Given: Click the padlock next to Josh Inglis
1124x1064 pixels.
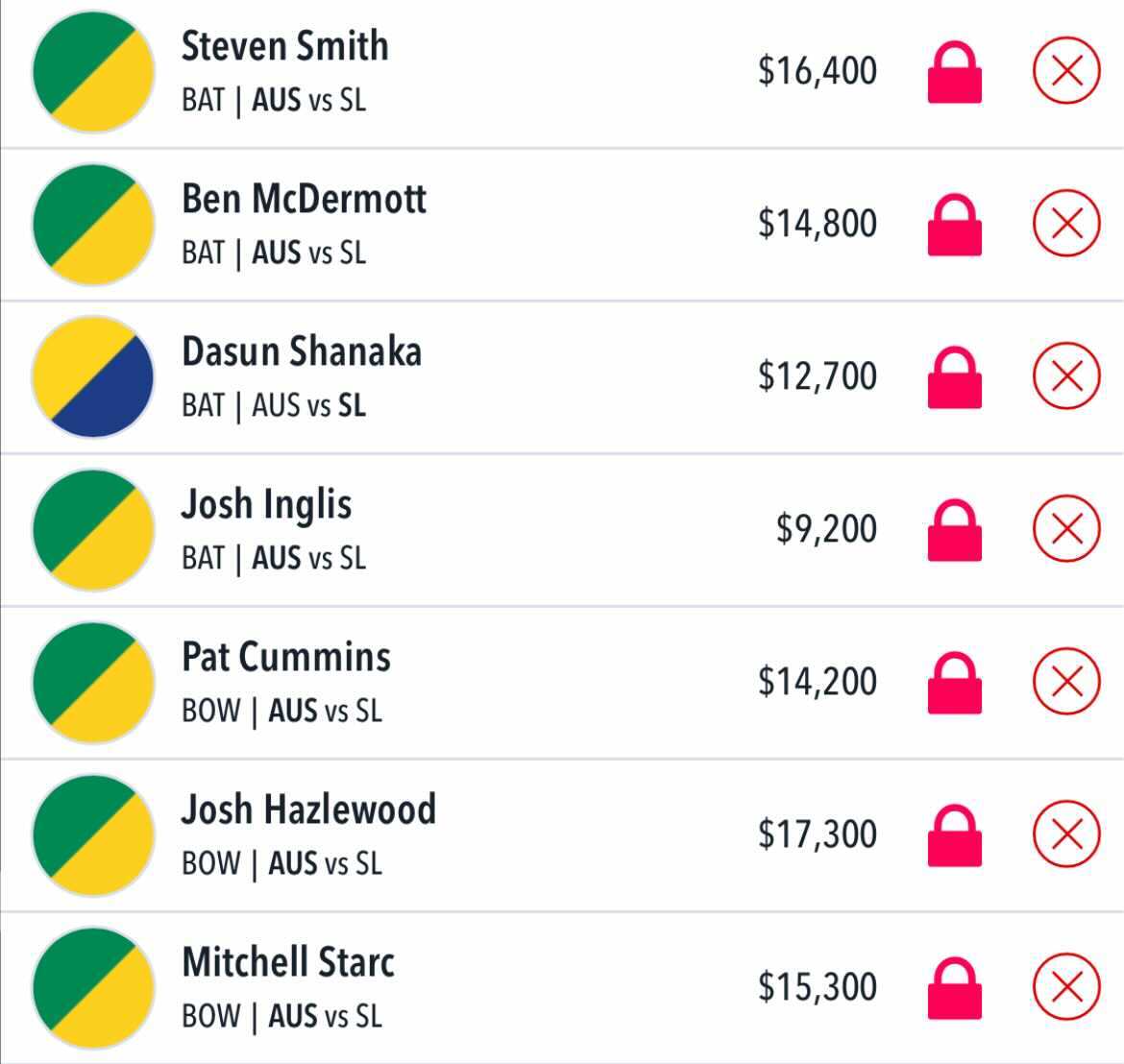Looking at the screenshot, I should tap(954, 530).
